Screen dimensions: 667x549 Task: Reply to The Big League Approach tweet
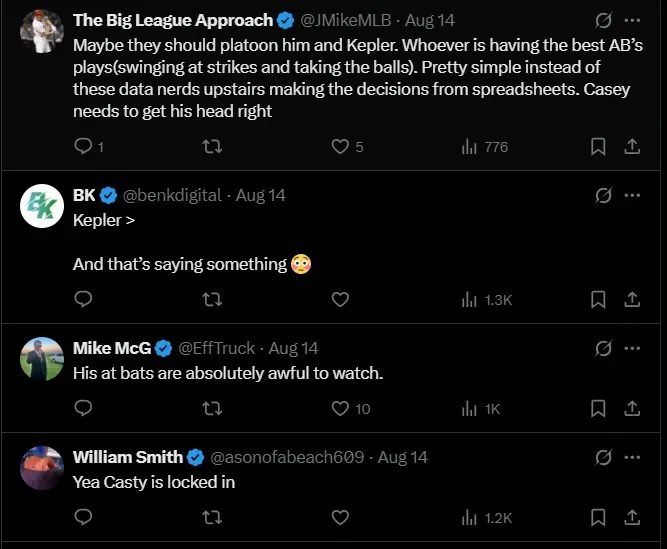click(84, 147)
